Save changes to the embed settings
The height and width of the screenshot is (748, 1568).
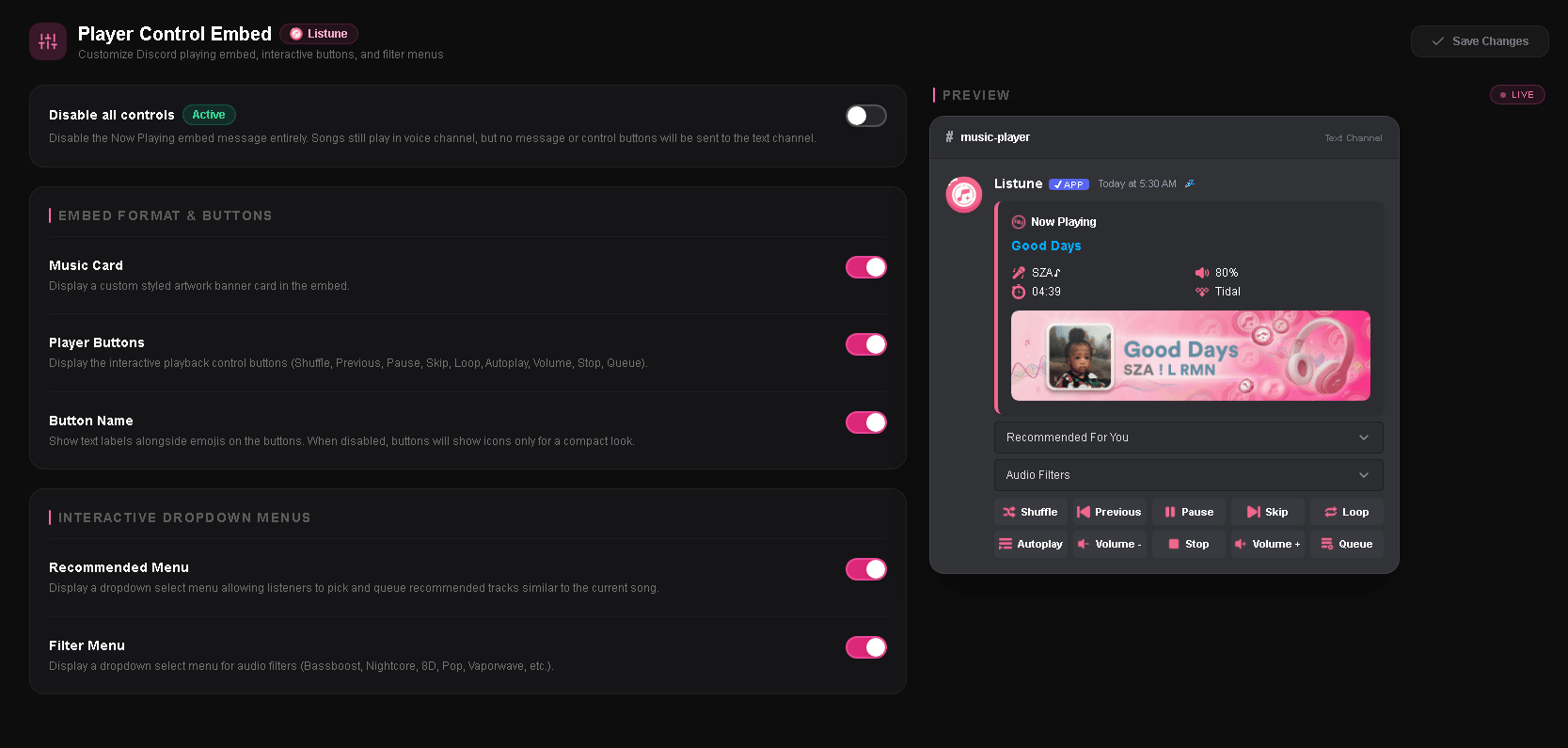click(1480, 41)
